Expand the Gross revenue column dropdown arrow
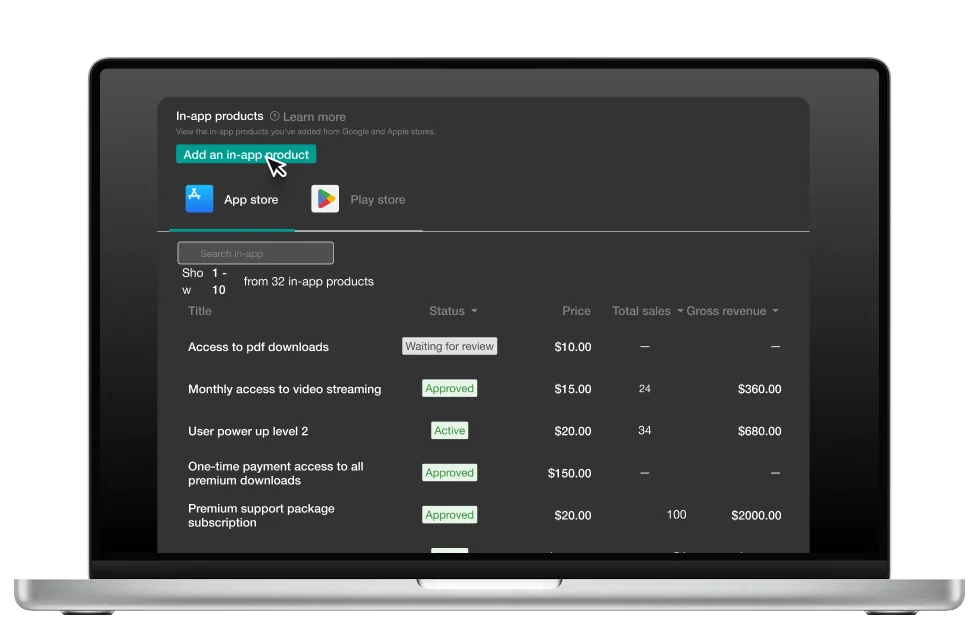The image size is (979, 623). pyautogui.click(x=775, y=311)
